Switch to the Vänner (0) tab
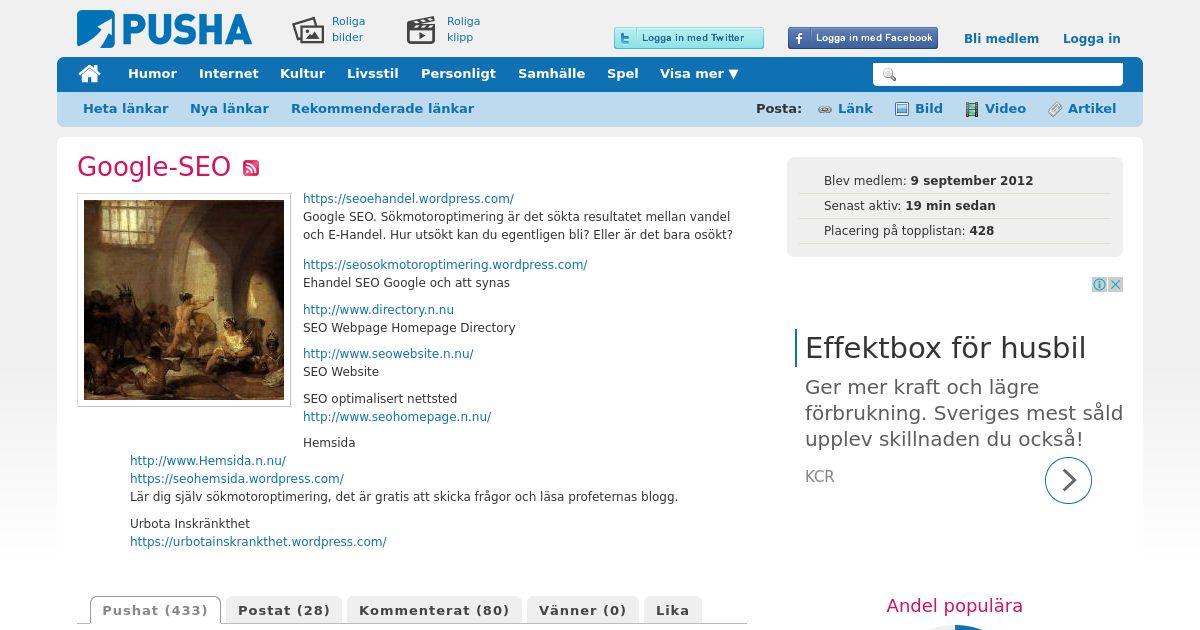1200x630 pixels. (x=583, y=610)
